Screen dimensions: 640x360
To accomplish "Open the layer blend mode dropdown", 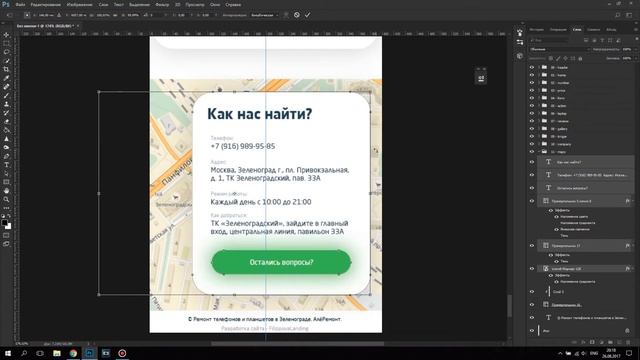I will (x=560, y=49).
